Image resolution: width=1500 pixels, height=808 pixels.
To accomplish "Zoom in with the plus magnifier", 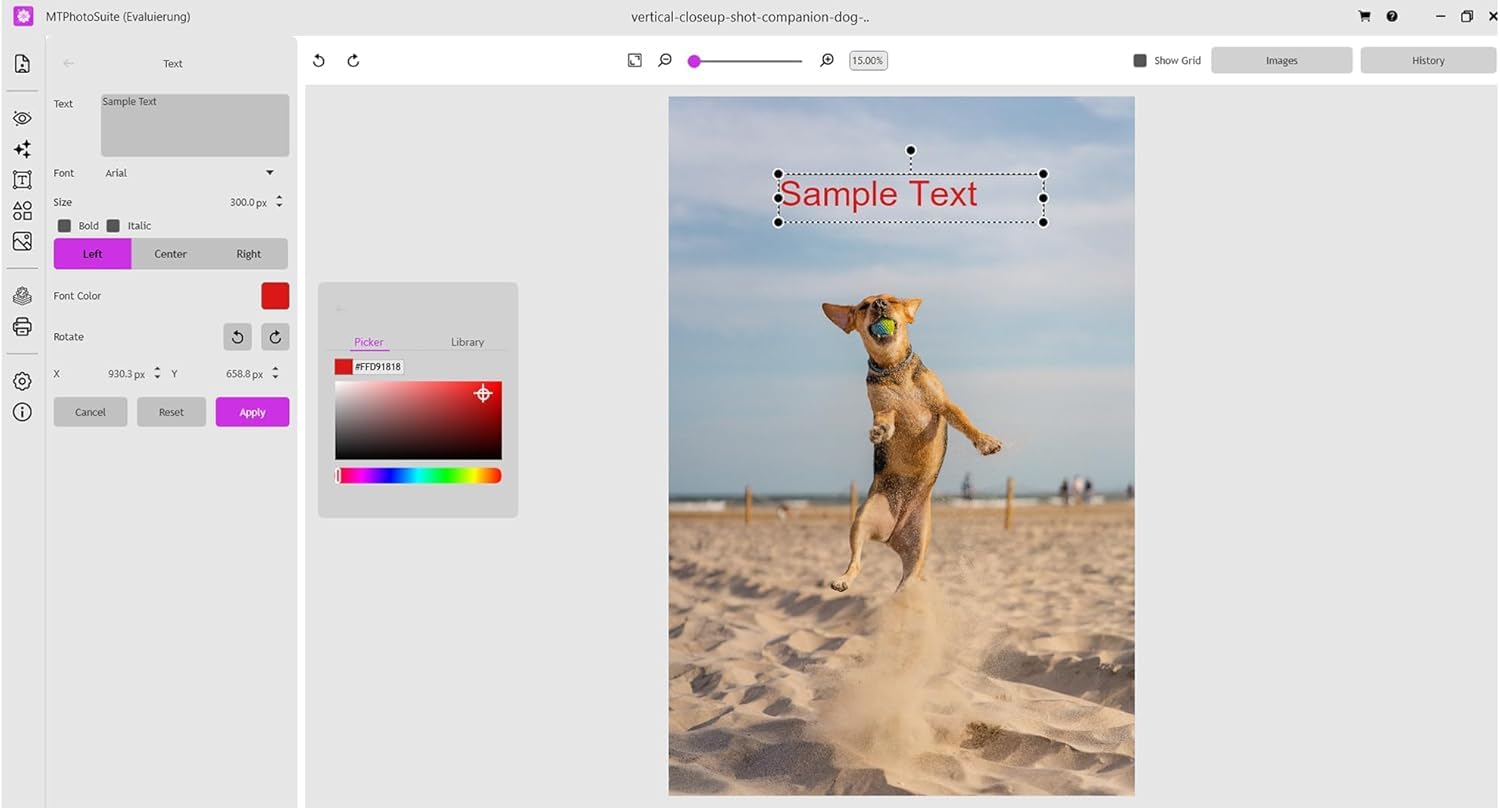I will pyautogui.click(x=827, y=60).
